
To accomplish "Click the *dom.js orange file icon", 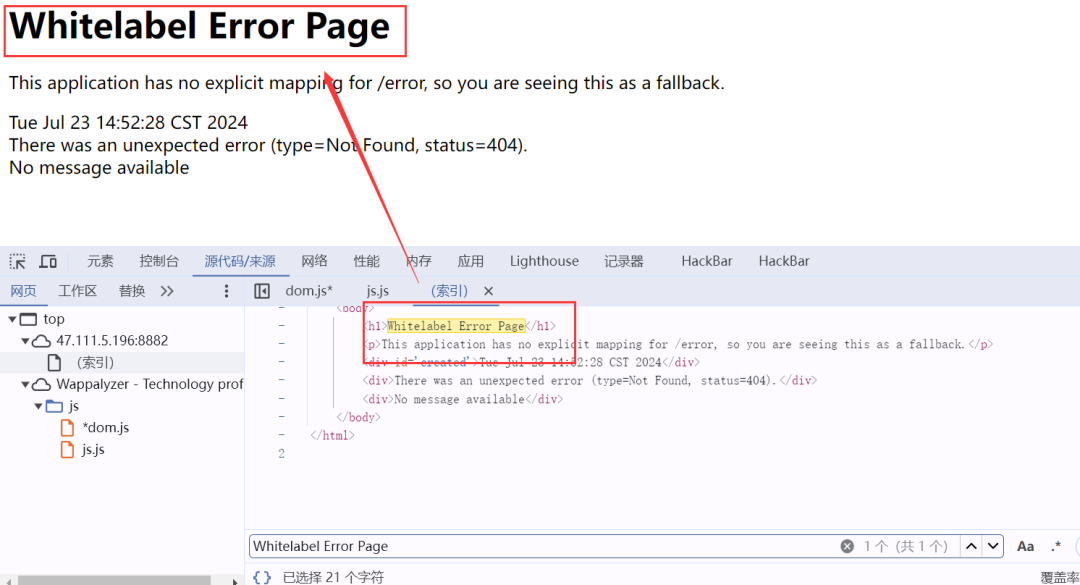I will point(68,428).
